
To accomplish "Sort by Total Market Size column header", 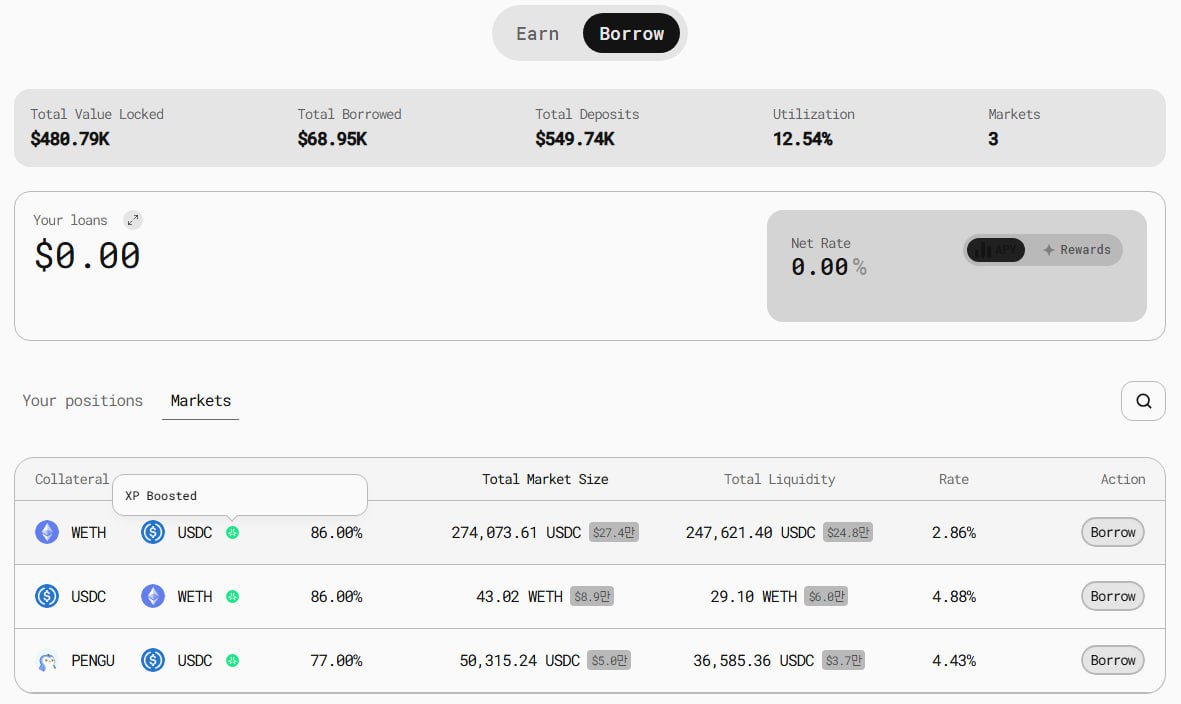I will 545,479.
